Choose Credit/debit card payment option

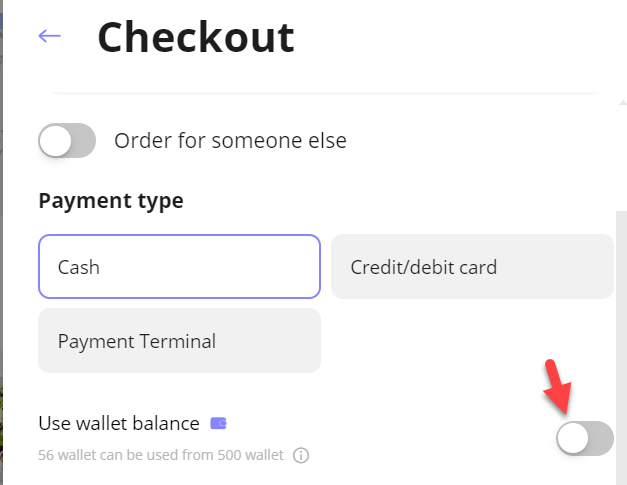click(x=472, y=267)
